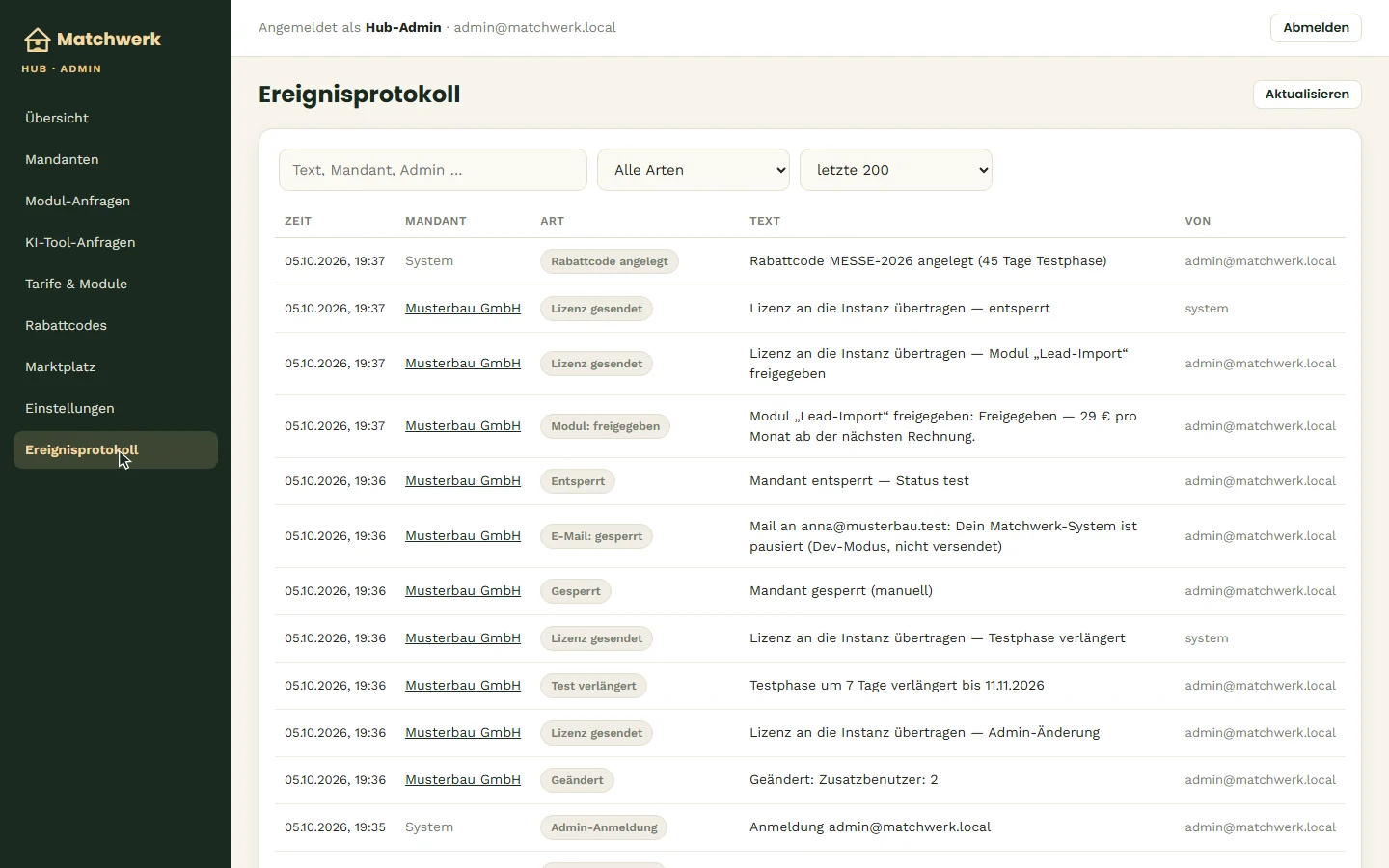Click the Matchwerk house logo icon
Image resolution: width=1389 pixels, height=868 pixels.
point(38,40)
